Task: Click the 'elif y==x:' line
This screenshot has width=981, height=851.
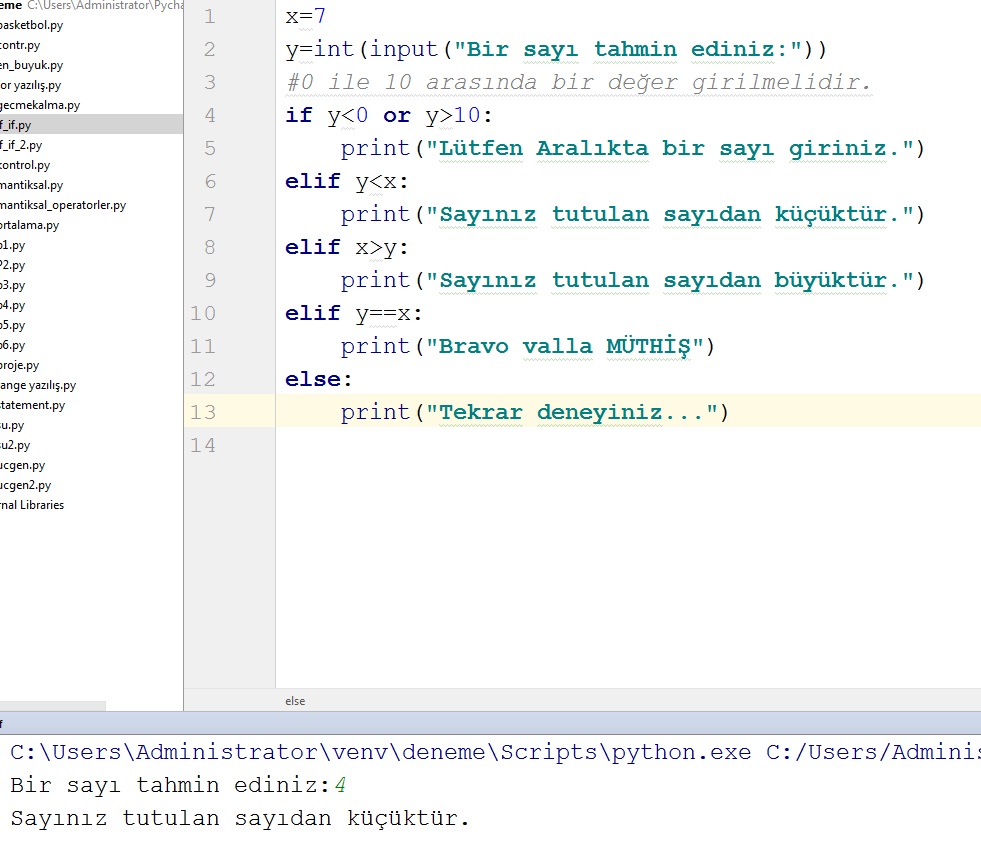Action: tap(353, 313)
